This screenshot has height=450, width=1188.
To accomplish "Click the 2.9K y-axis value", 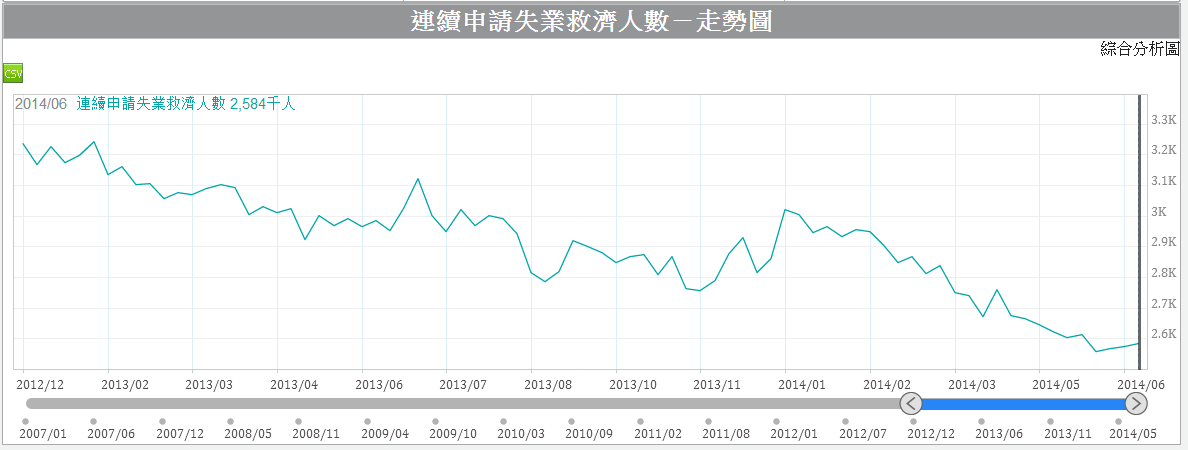I will 1163,242.
